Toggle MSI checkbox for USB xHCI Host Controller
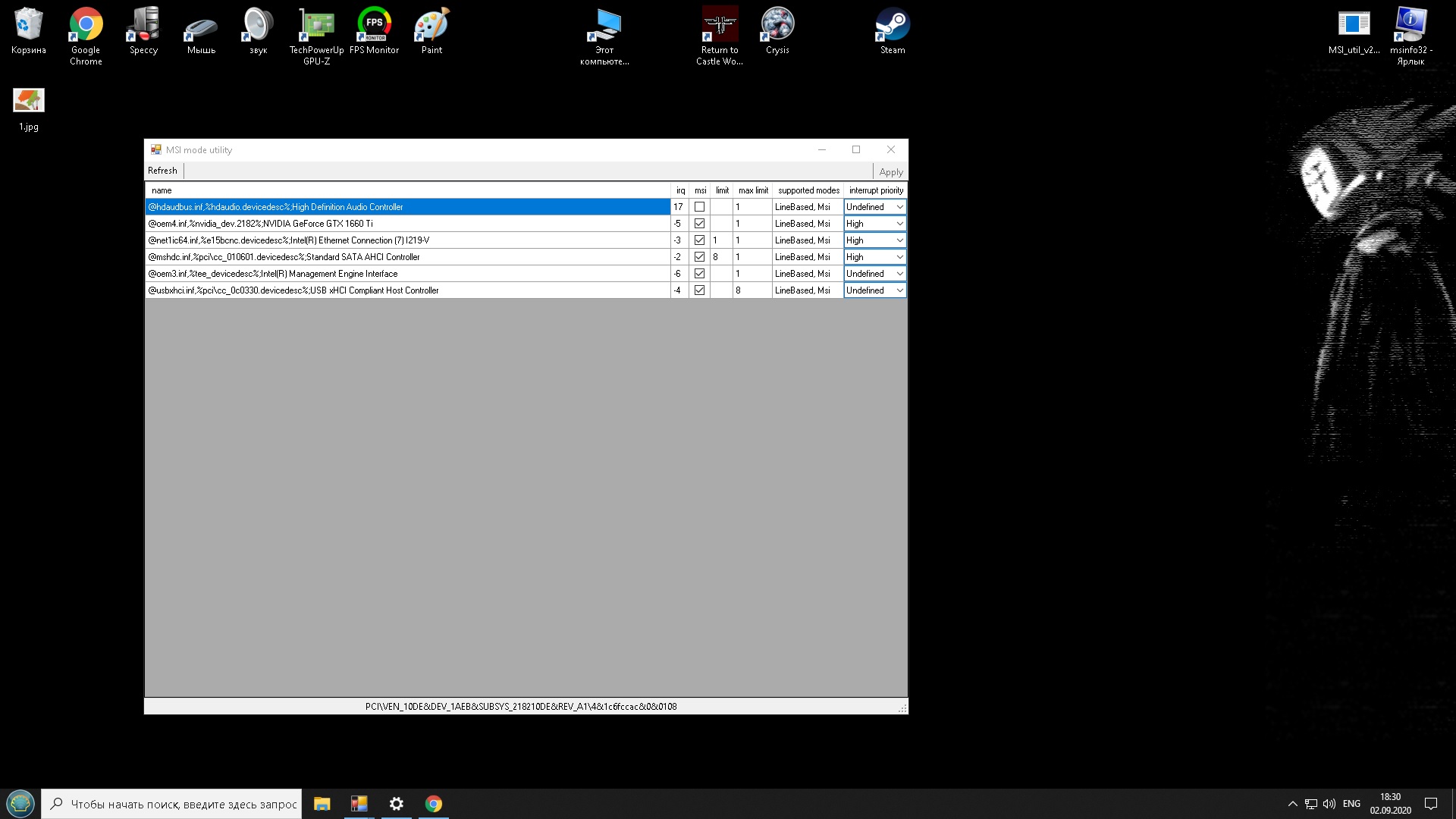Screen dimensions: 1456x819 699,290
